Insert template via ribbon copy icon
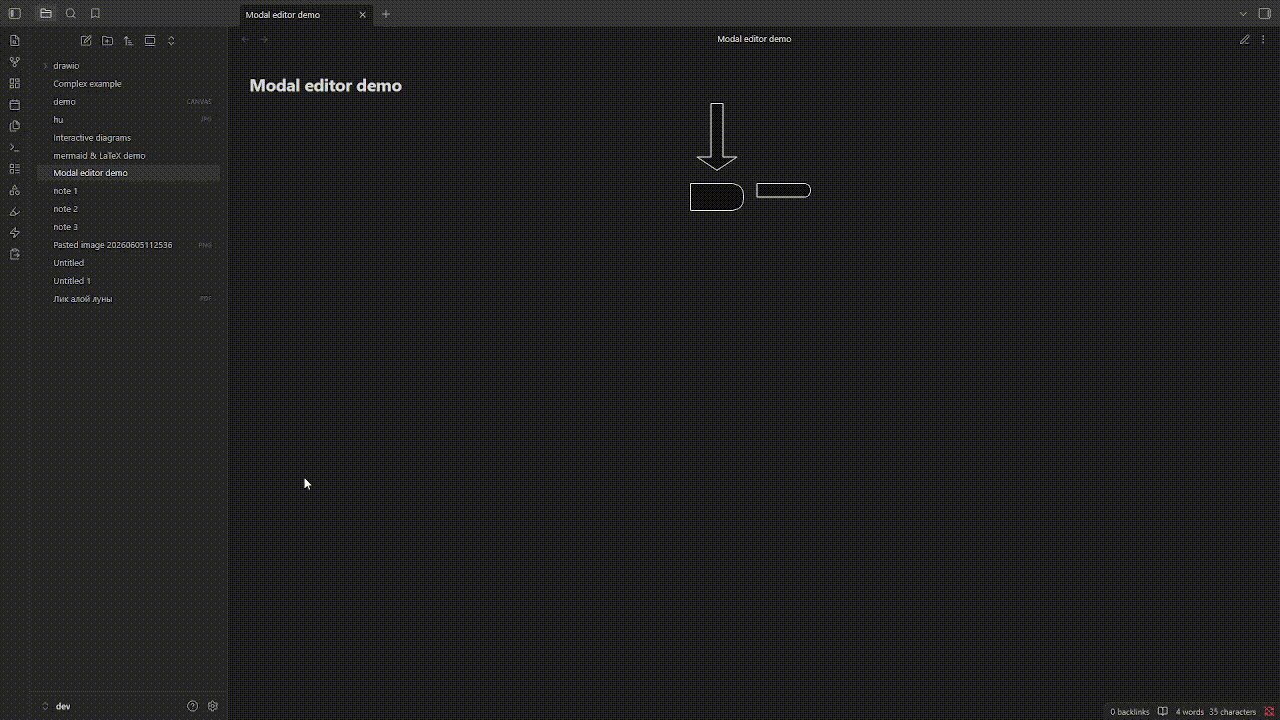Screen dimensions: 1280x720 (14, 126)
